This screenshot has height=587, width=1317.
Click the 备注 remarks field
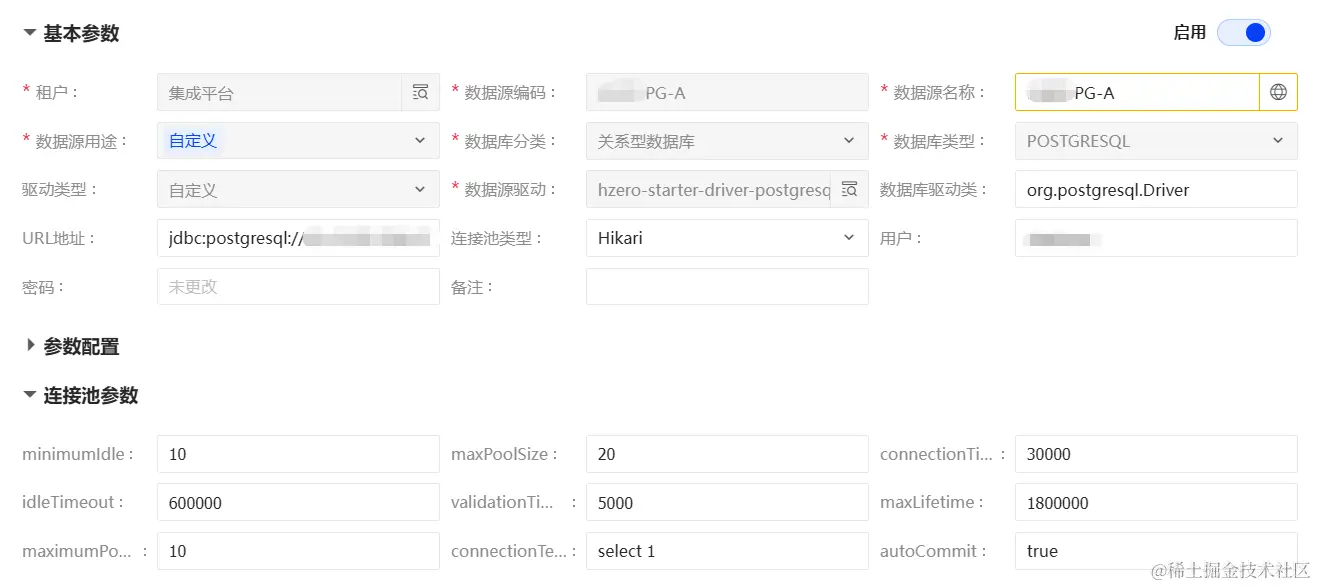coord(727,286)
